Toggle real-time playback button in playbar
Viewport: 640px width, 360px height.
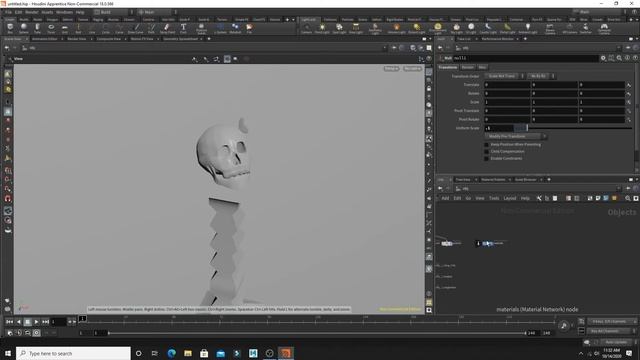click(x=36, y=333)
